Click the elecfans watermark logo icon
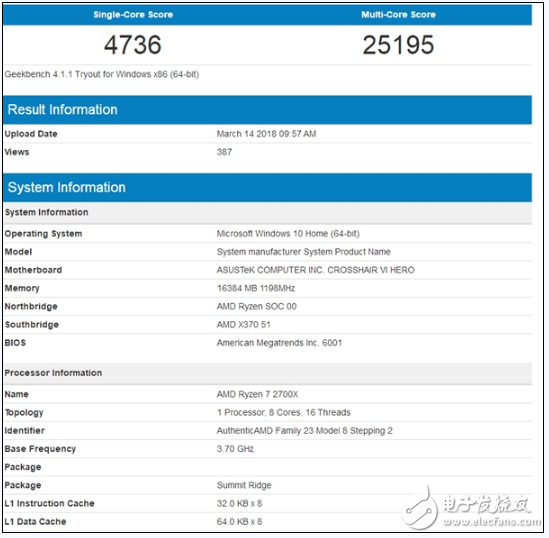 (x=419, y=509)
